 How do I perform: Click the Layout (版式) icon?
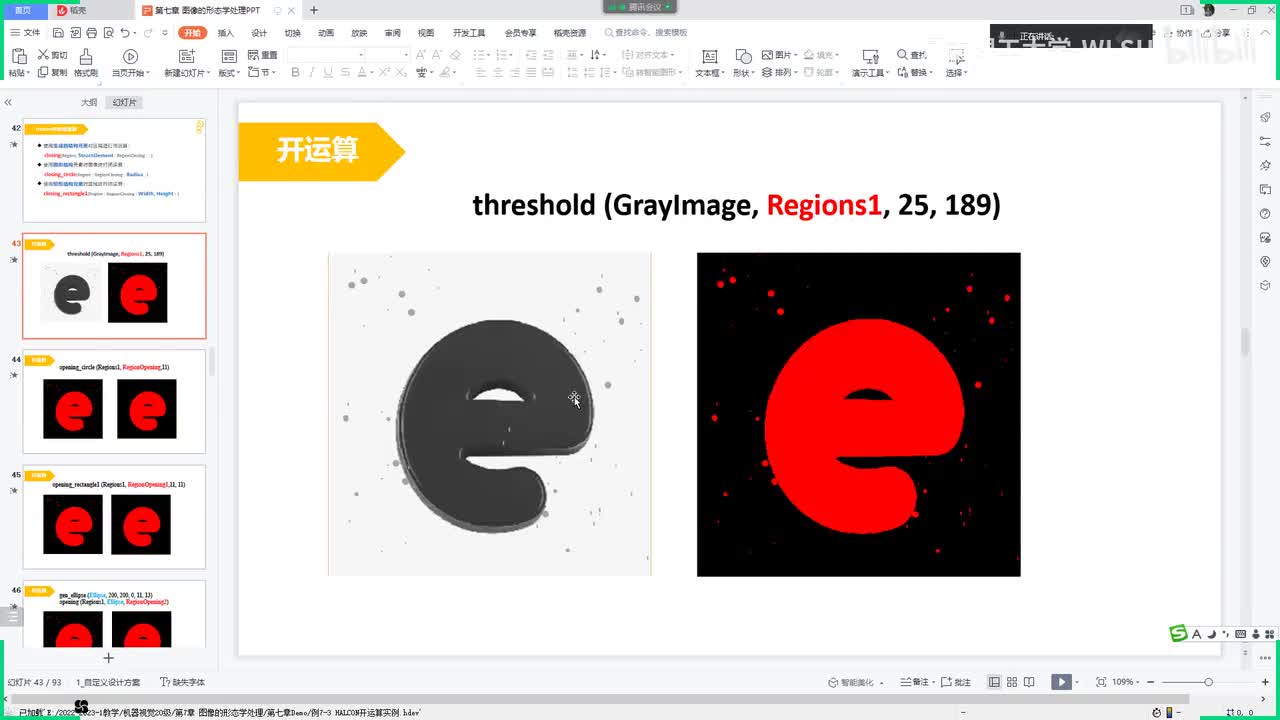(x=229, y=55)
